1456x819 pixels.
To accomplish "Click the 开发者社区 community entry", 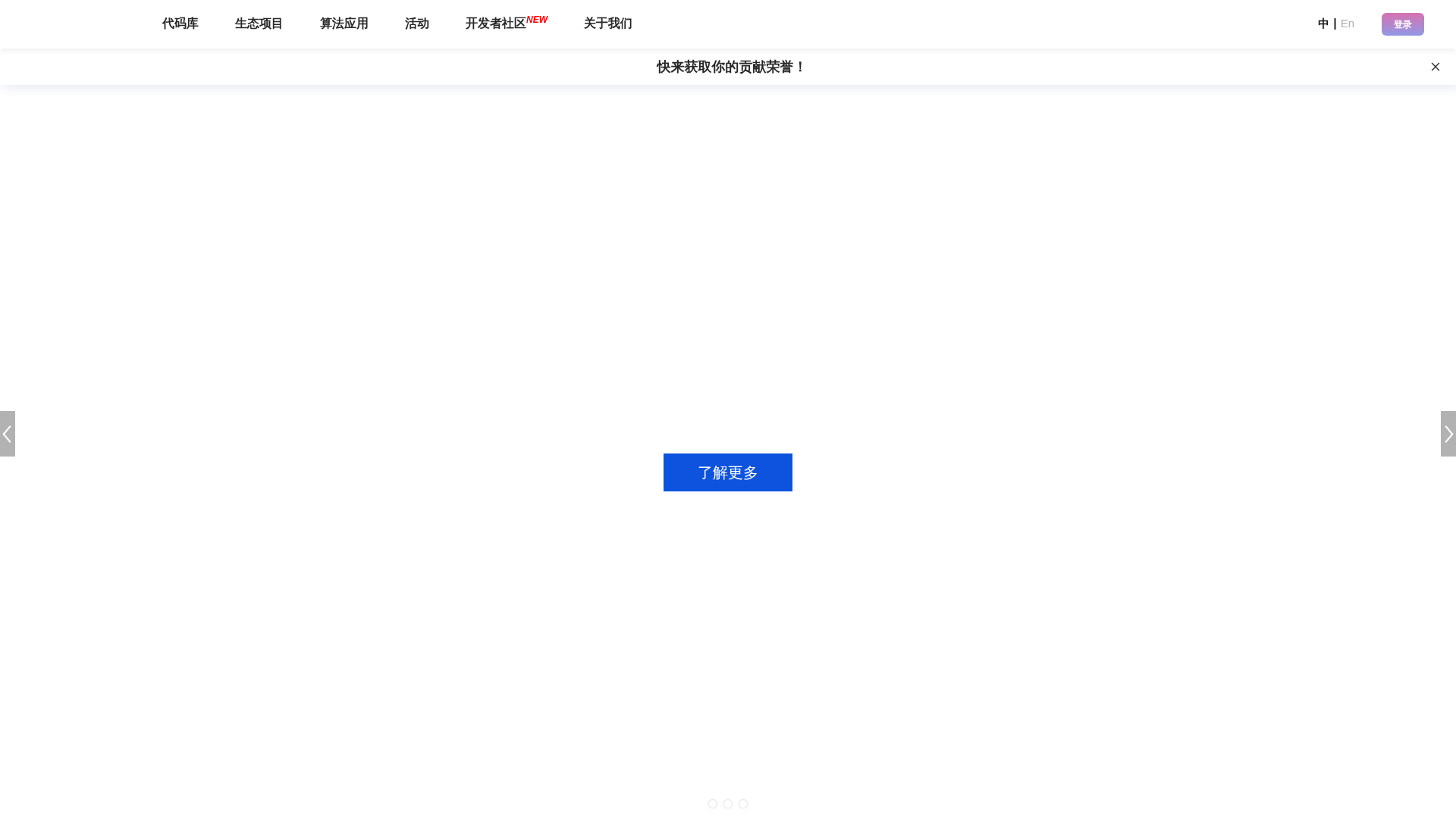I will point(494,24).
